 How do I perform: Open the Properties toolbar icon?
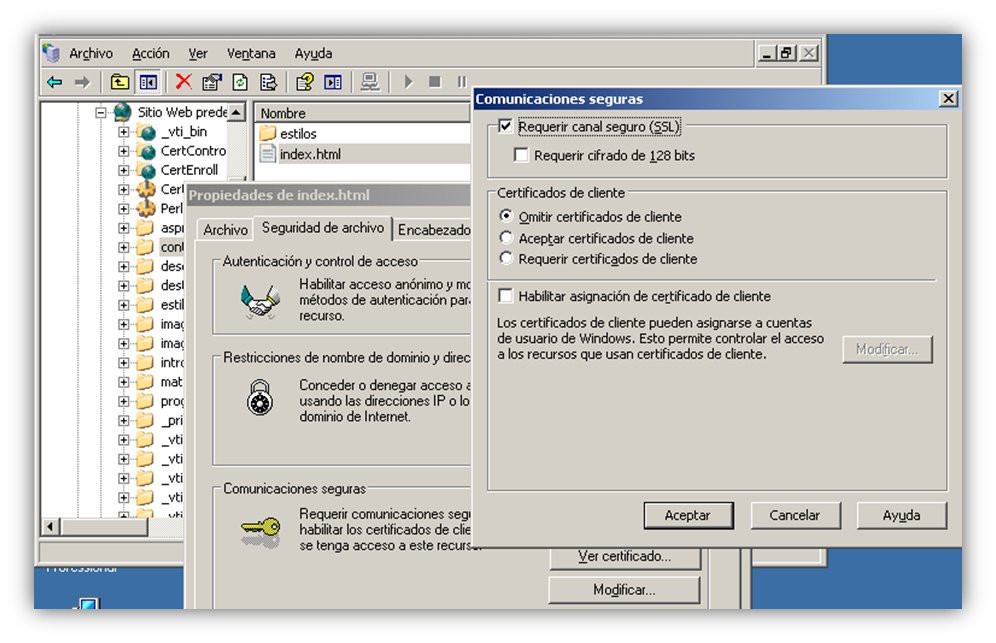(212, 82)
